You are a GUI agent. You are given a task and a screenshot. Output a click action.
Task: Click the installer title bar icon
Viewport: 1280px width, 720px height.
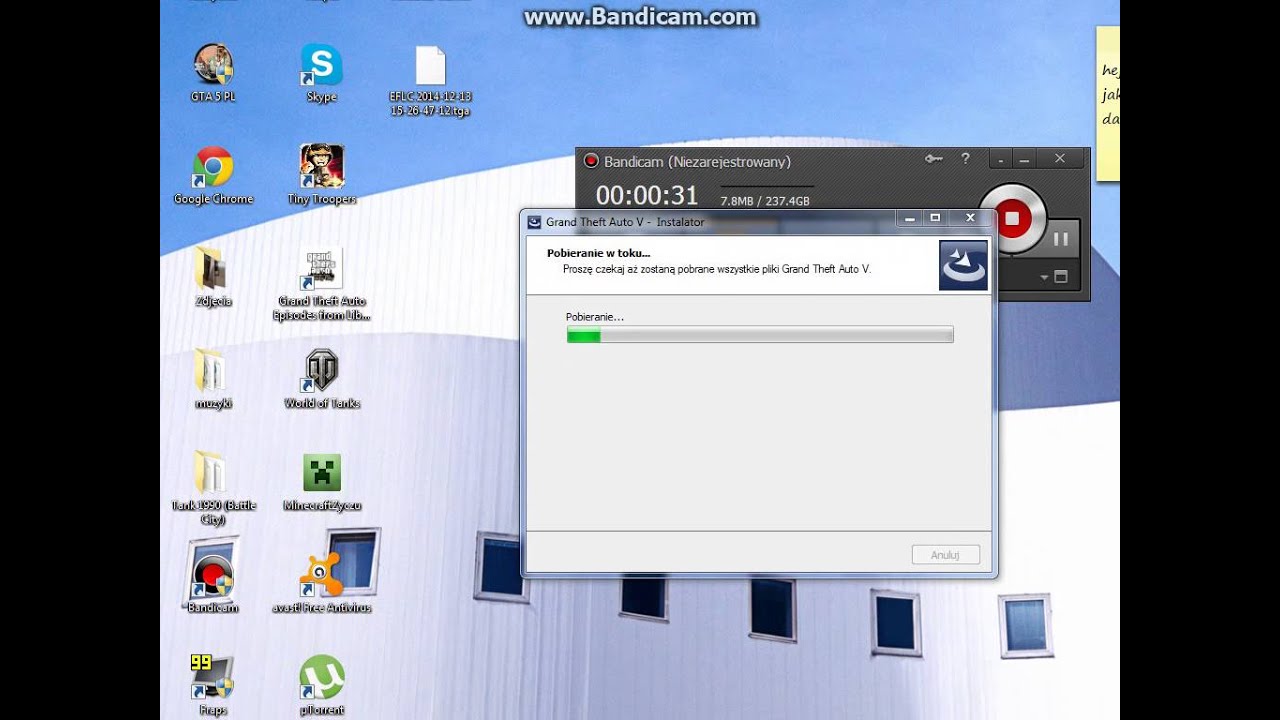(535, 222)
